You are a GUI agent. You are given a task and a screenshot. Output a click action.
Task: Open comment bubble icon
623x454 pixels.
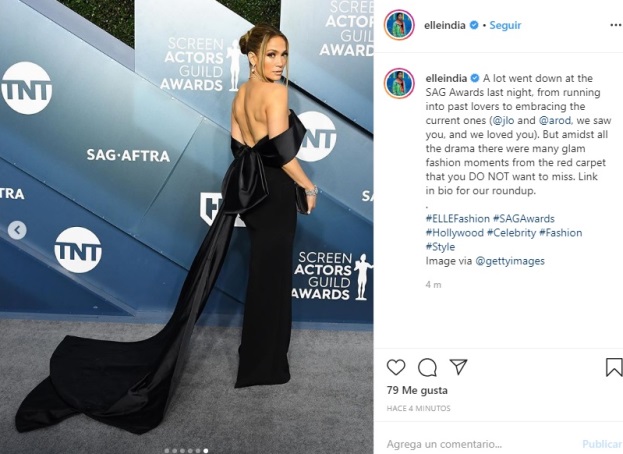pyautogui.click(x=427, y=367)
